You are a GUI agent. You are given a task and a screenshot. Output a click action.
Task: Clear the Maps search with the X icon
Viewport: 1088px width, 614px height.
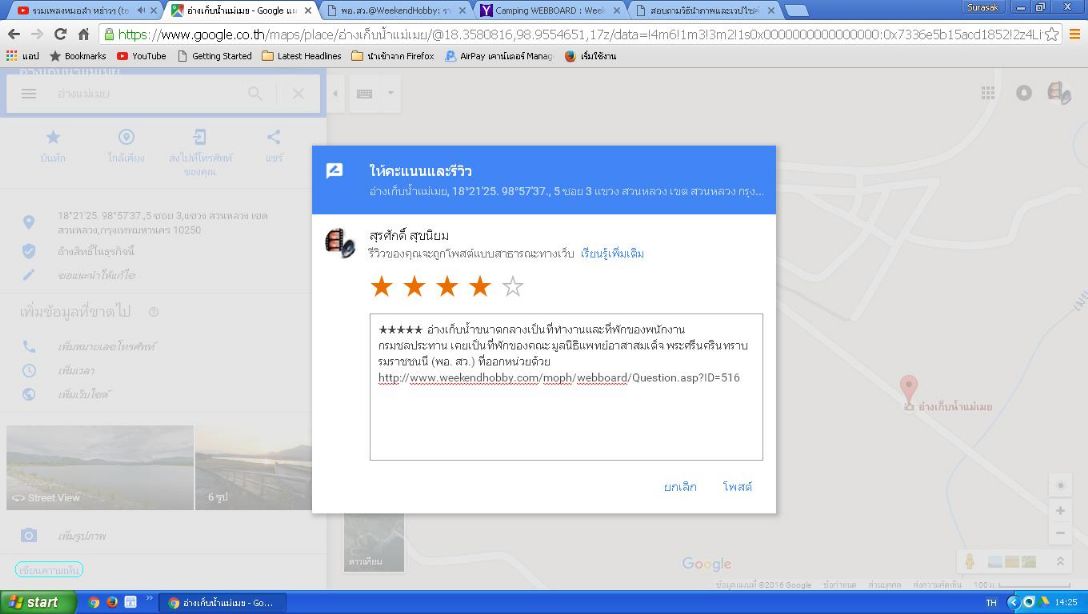click(x=298, y=93)
